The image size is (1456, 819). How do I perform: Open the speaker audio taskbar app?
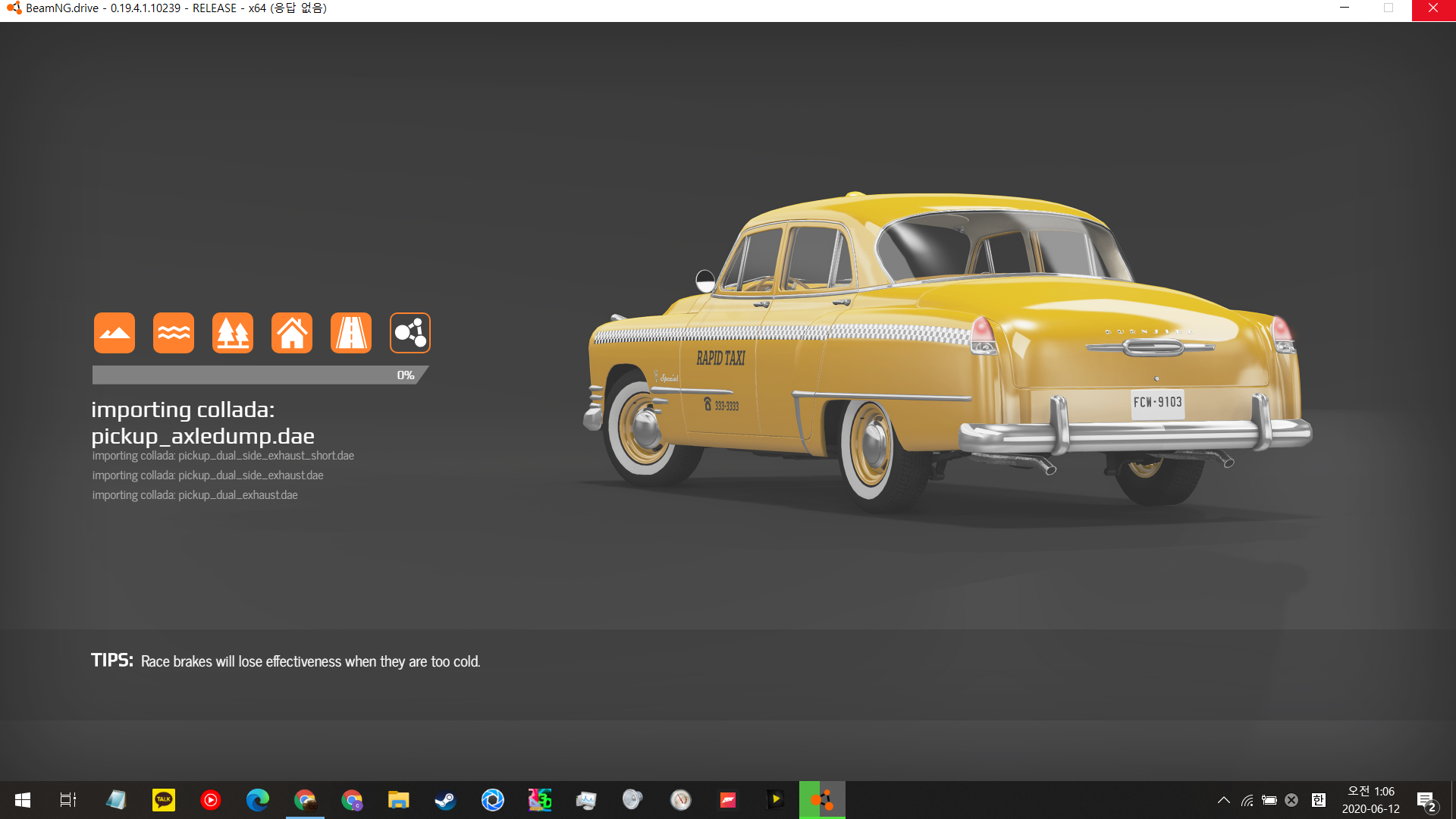coord(633,800)
